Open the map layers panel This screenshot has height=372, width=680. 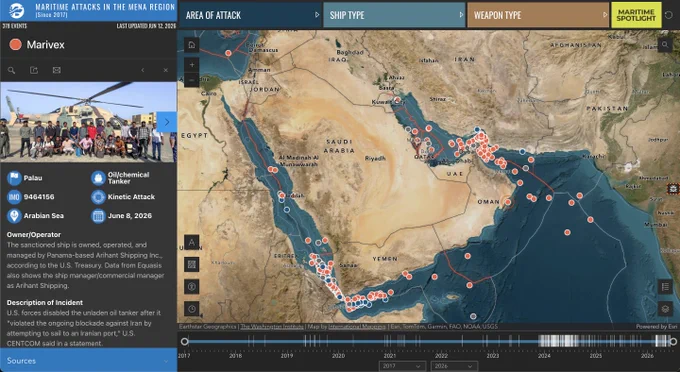(x=665, y=309)
